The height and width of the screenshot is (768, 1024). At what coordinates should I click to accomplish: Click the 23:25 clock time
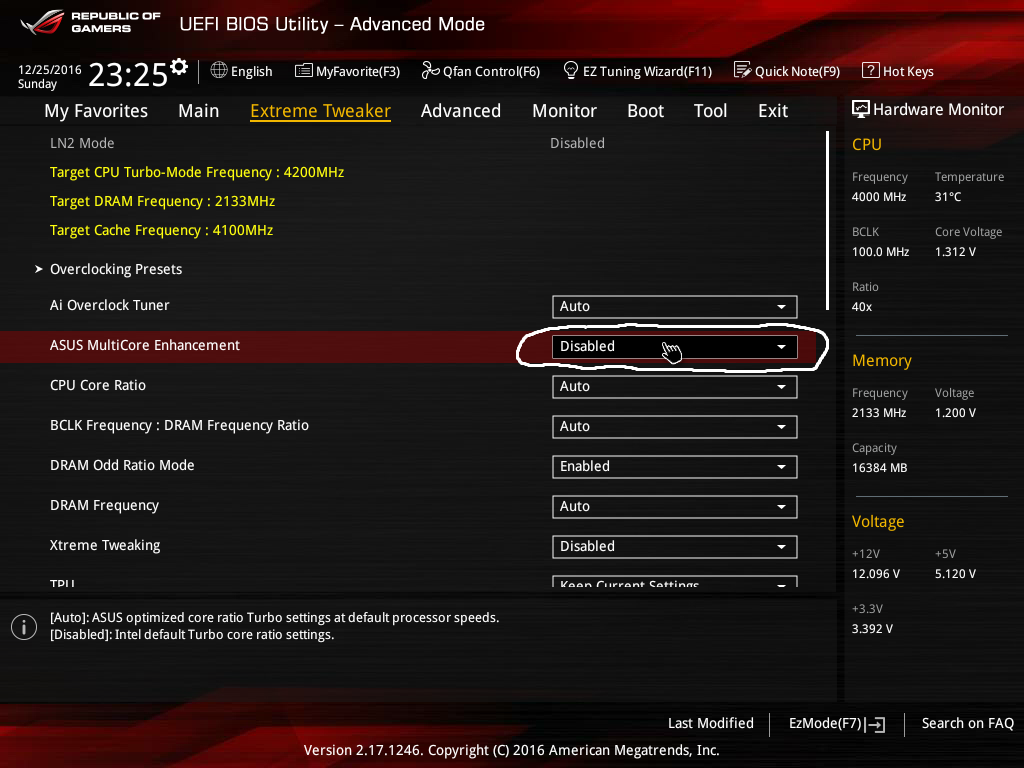coord(128,75)
